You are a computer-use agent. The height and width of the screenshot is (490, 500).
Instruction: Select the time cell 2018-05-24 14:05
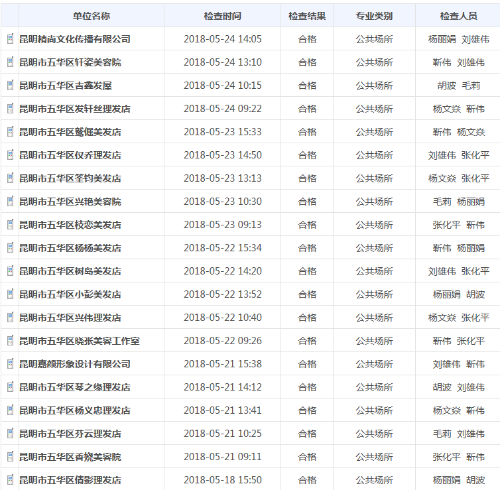[x=222, y=39]
